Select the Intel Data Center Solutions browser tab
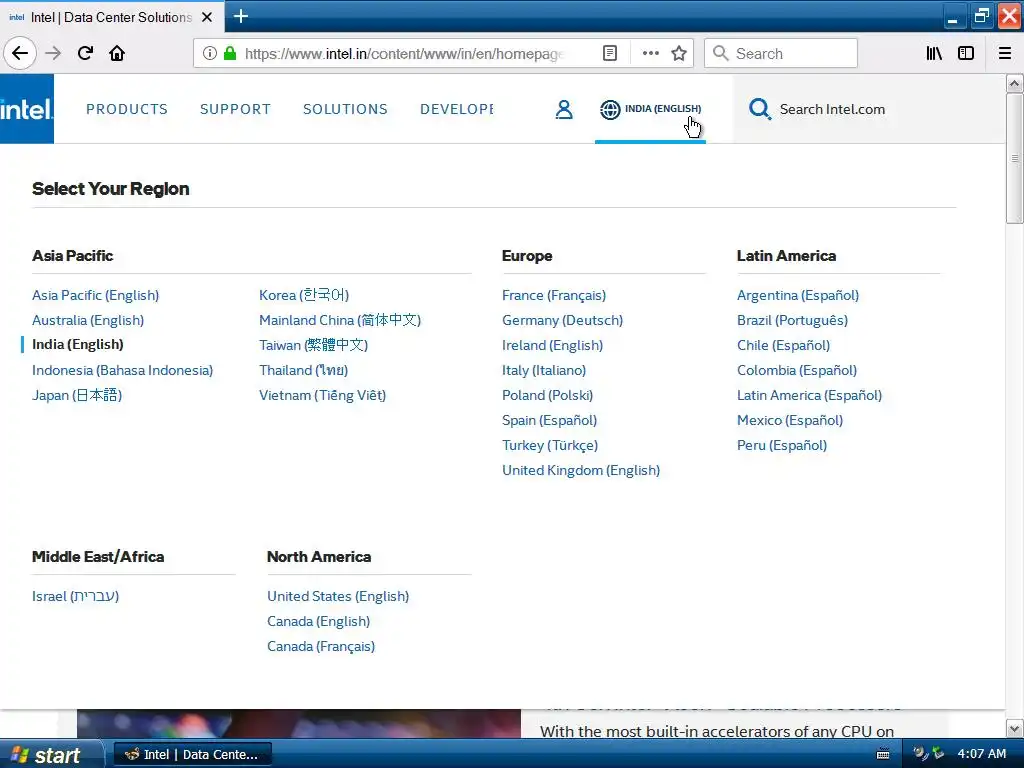Image resolution: width=1024 pixels, height=768 pixels. [111, 17]
